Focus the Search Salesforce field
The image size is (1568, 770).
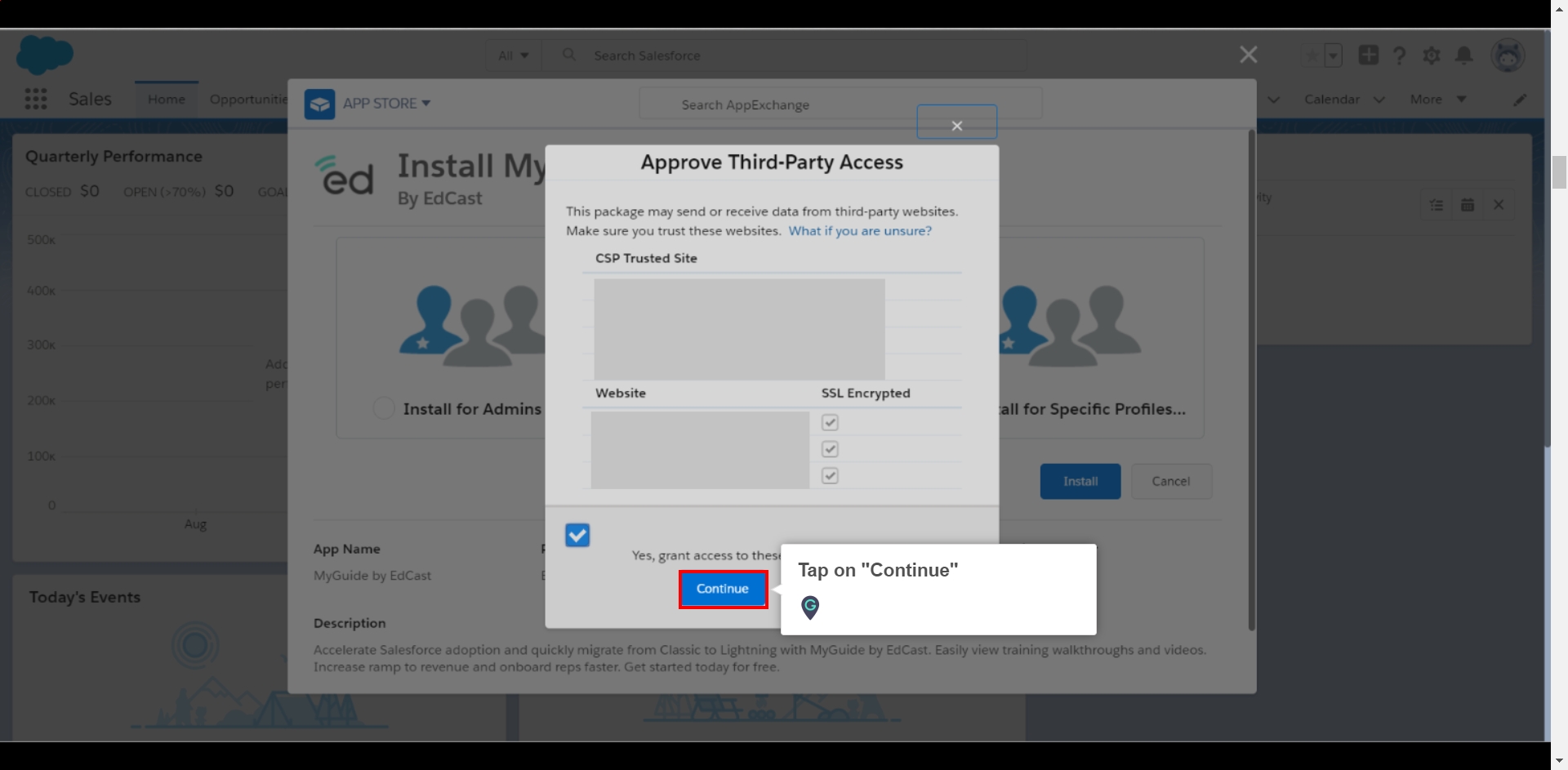click(x=784, y=56)
